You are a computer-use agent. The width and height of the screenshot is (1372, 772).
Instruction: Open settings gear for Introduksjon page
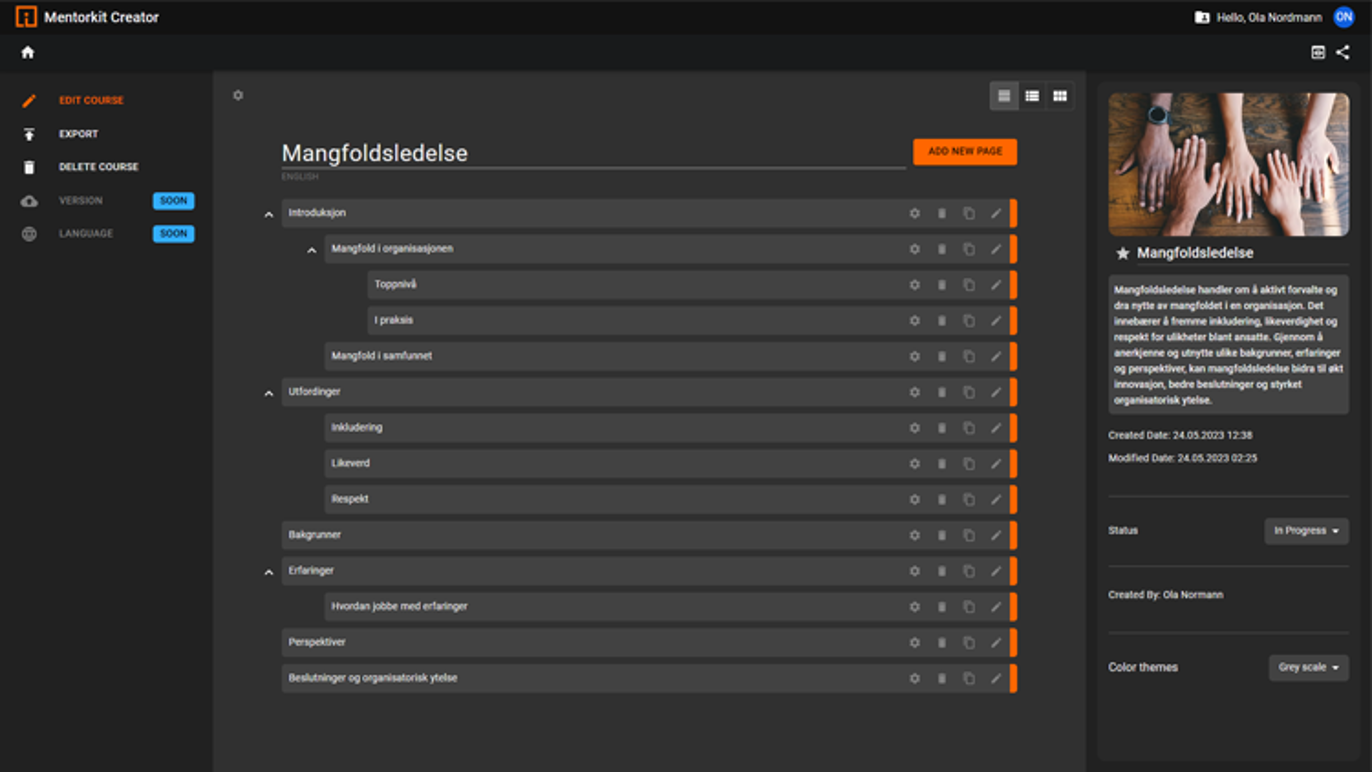click(x=914, y=213)
